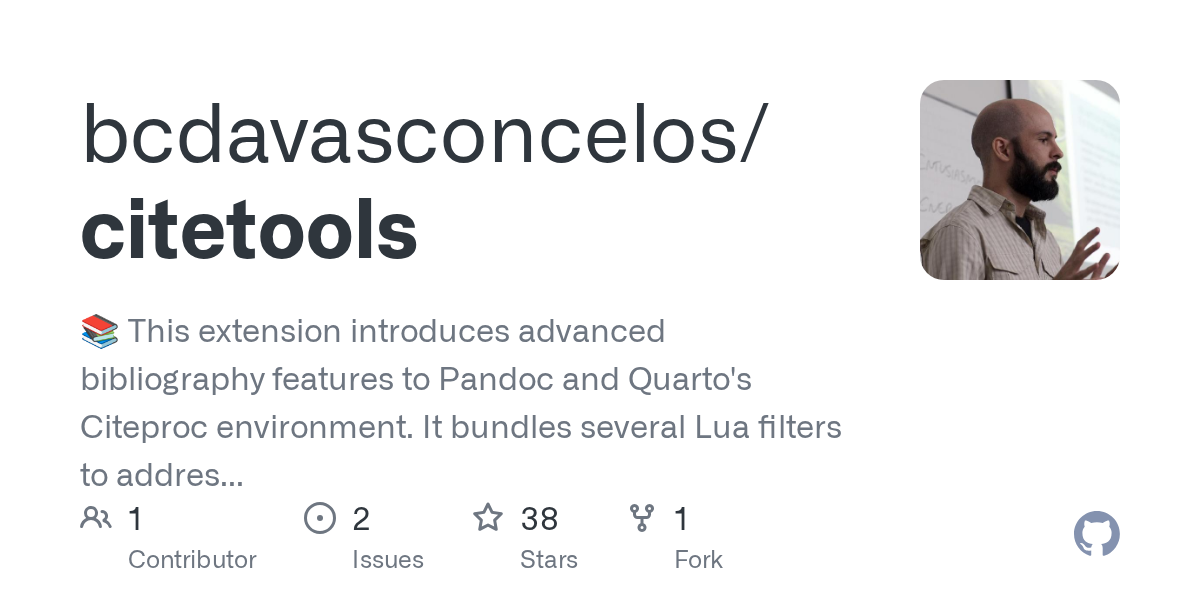Select the star count number 38

point(539,519)
